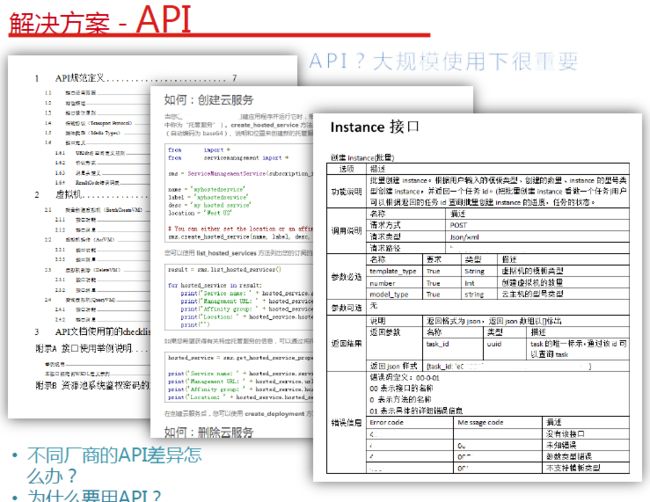The image size is (650, 502).
Task: Click the error description '未知错误'
Action: 561,445
